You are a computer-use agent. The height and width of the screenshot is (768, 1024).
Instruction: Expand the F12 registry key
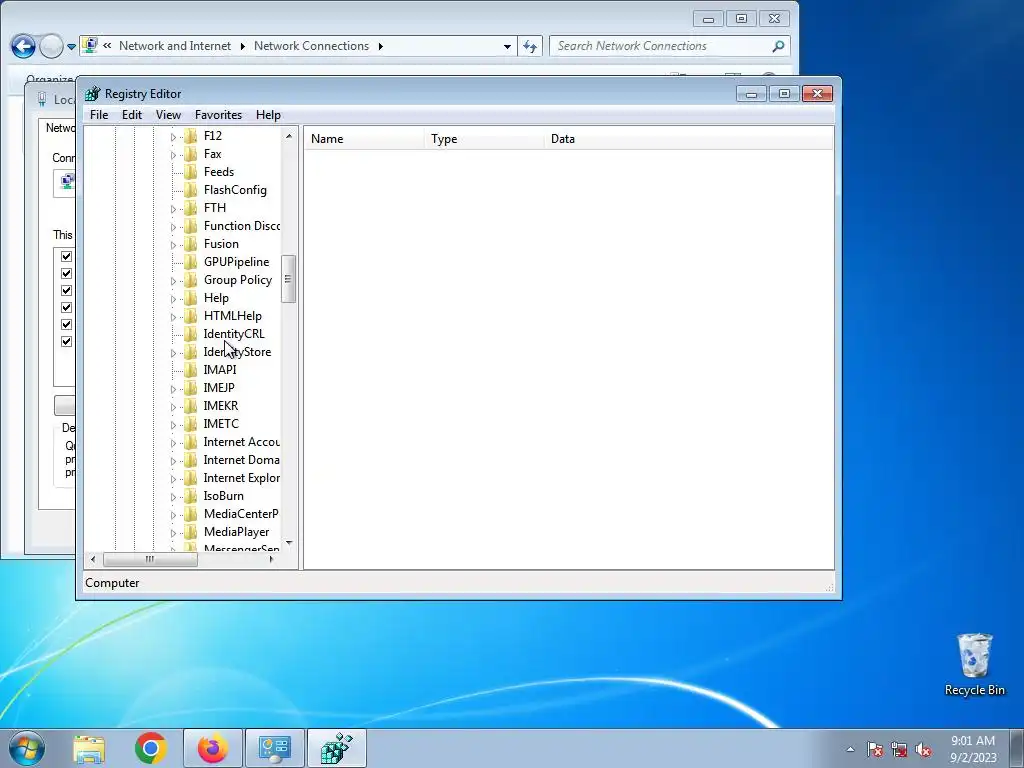coord(173,137)
